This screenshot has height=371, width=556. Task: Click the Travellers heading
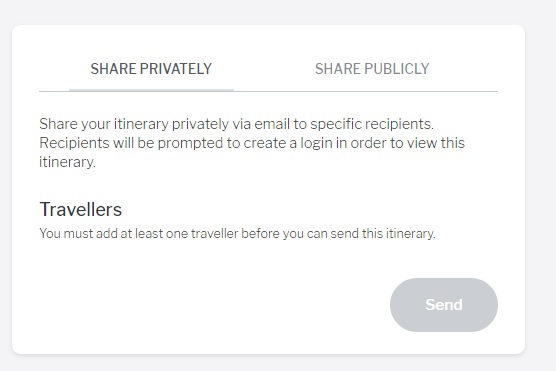pyautogui.click(x=81, y=209)
